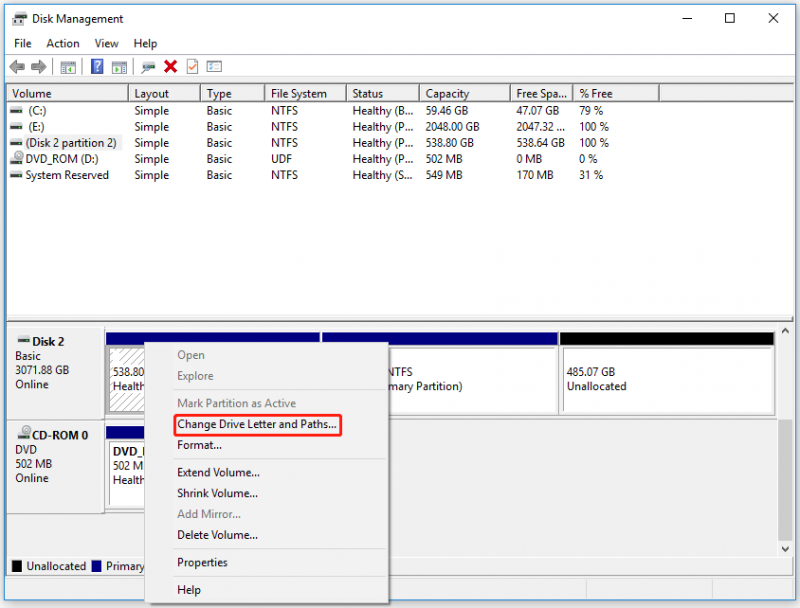Click the Show/Hide Console Tree toolbar icon
800x608 pixels.
coord(68,67)
